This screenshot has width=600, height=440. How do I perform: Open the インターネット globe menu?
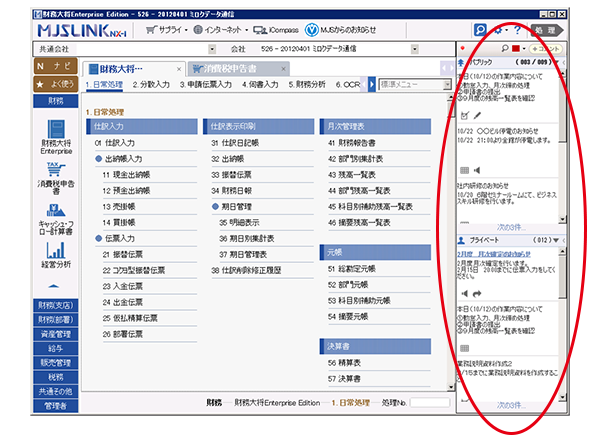(220, 30)
